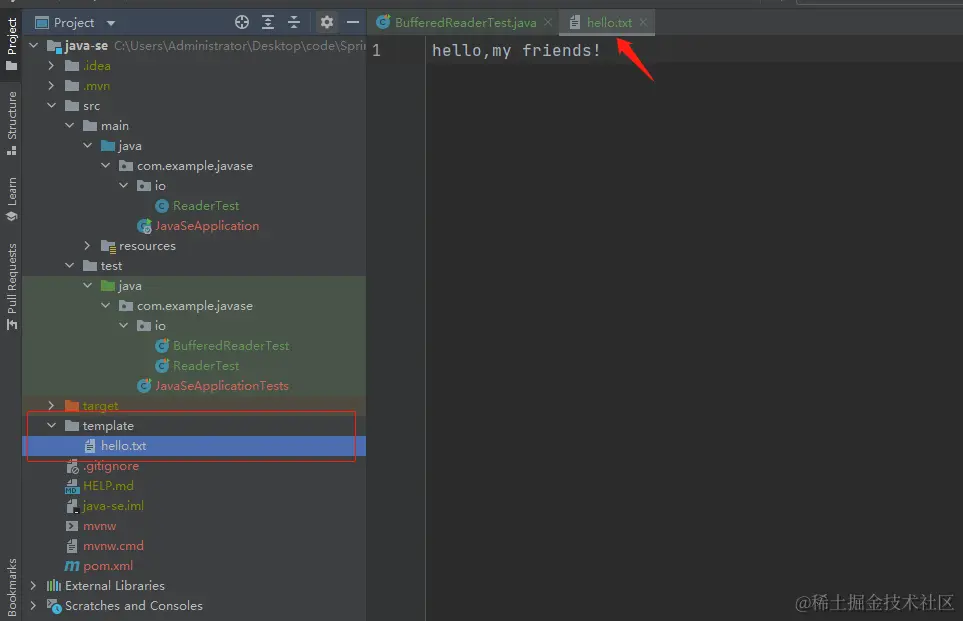
Task: Select the mvnw.cmd file
Action: coord(113,546)
